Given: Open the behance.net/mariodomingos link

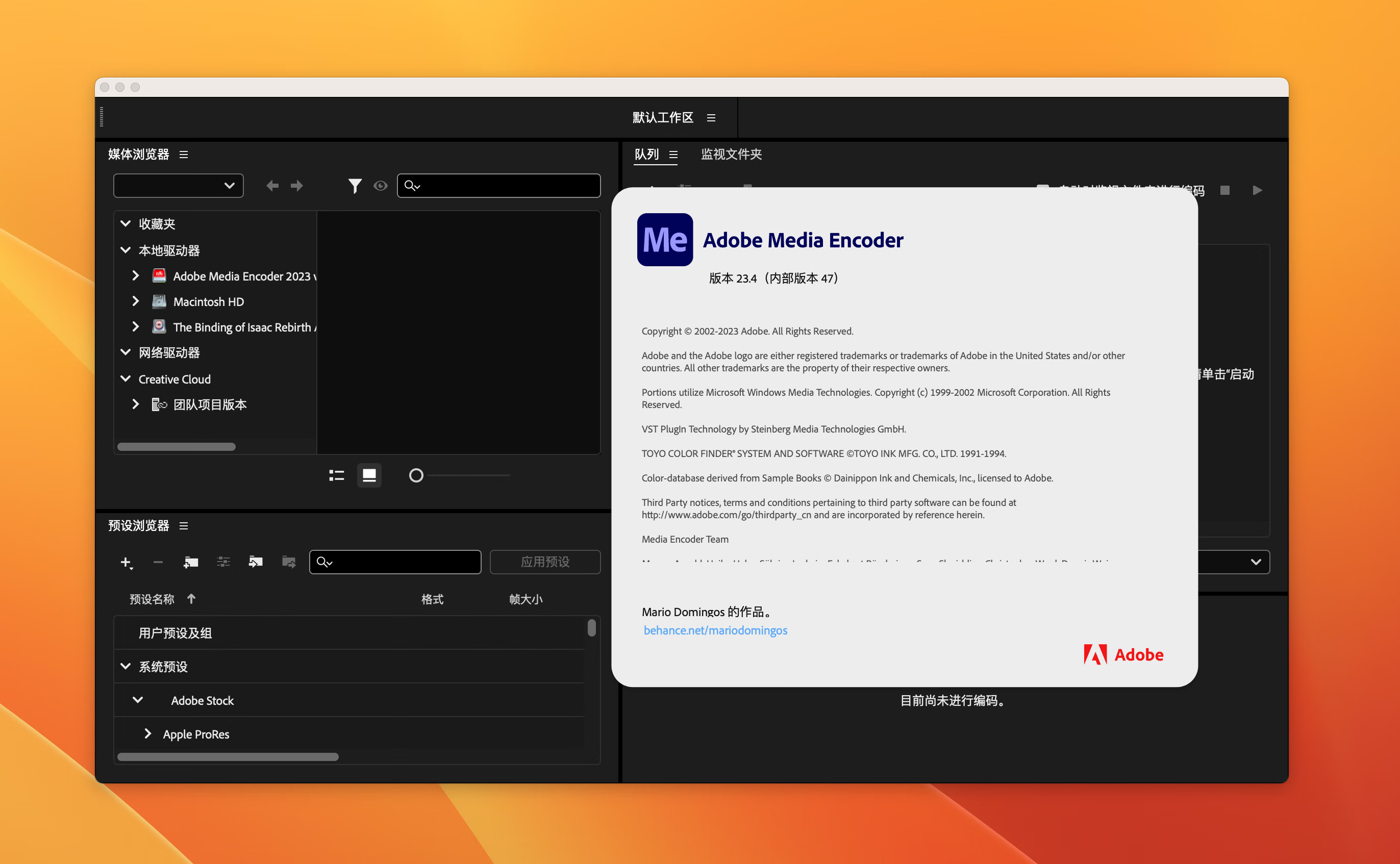Looking at the screenshot, I should 715,630.
